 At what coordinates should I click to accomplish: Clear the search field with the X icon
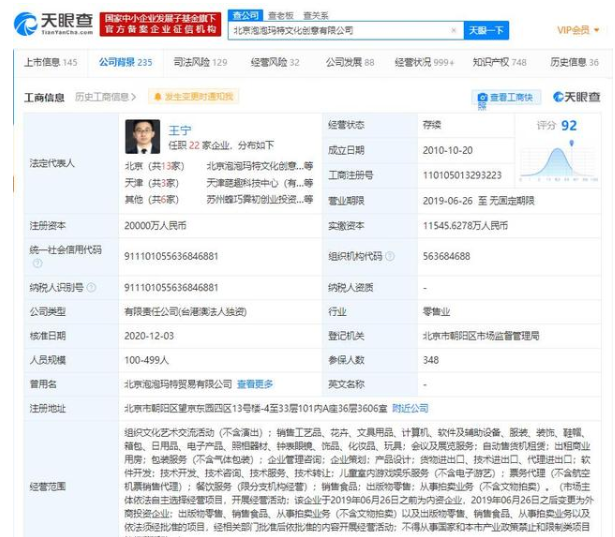coord(454,30)
